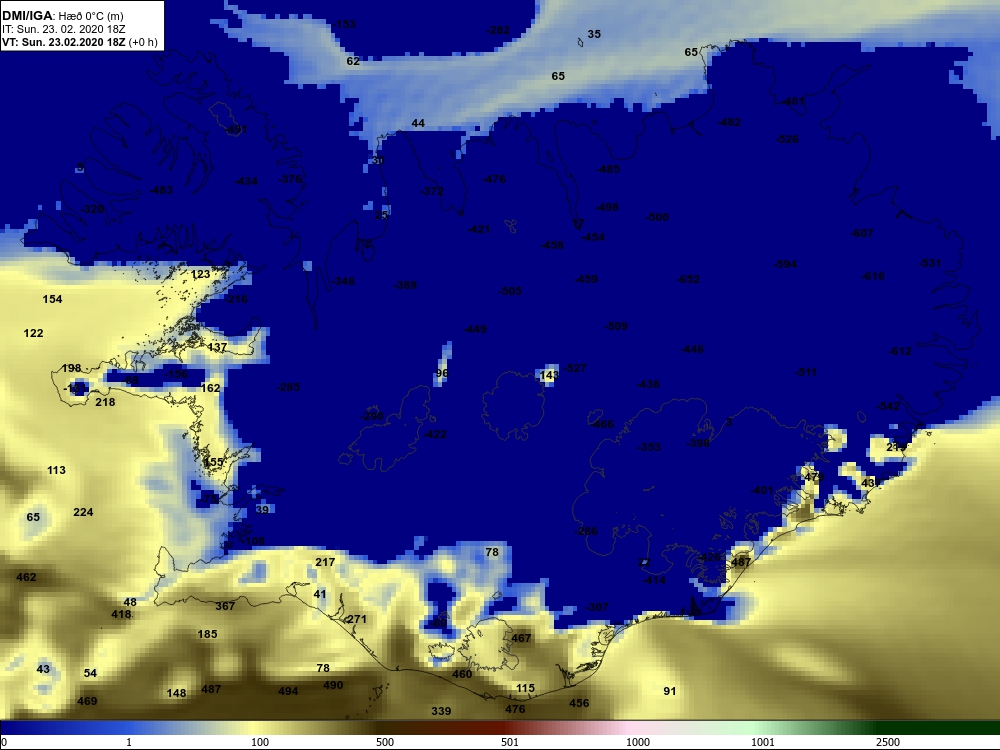
Task: Click the map value '217' in the southwest lowlands
Action: point(325,562)
